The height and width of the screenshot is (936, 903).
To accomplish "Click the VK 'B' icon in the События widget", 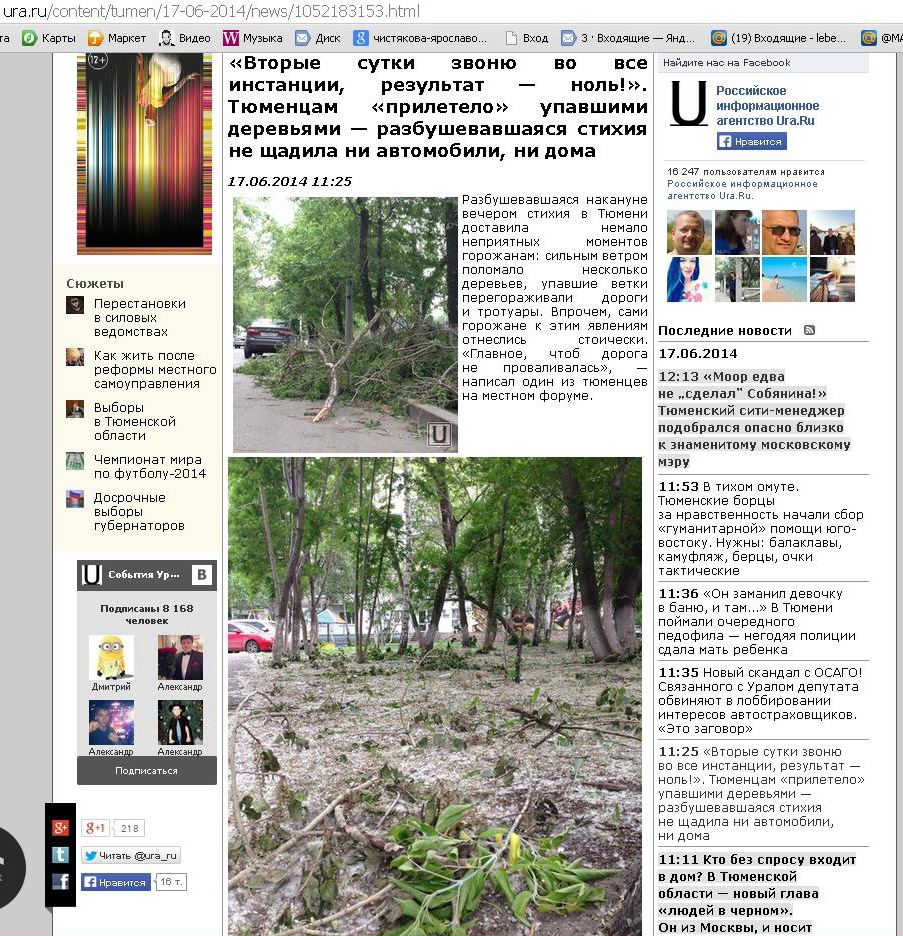I will click(202, 575).
